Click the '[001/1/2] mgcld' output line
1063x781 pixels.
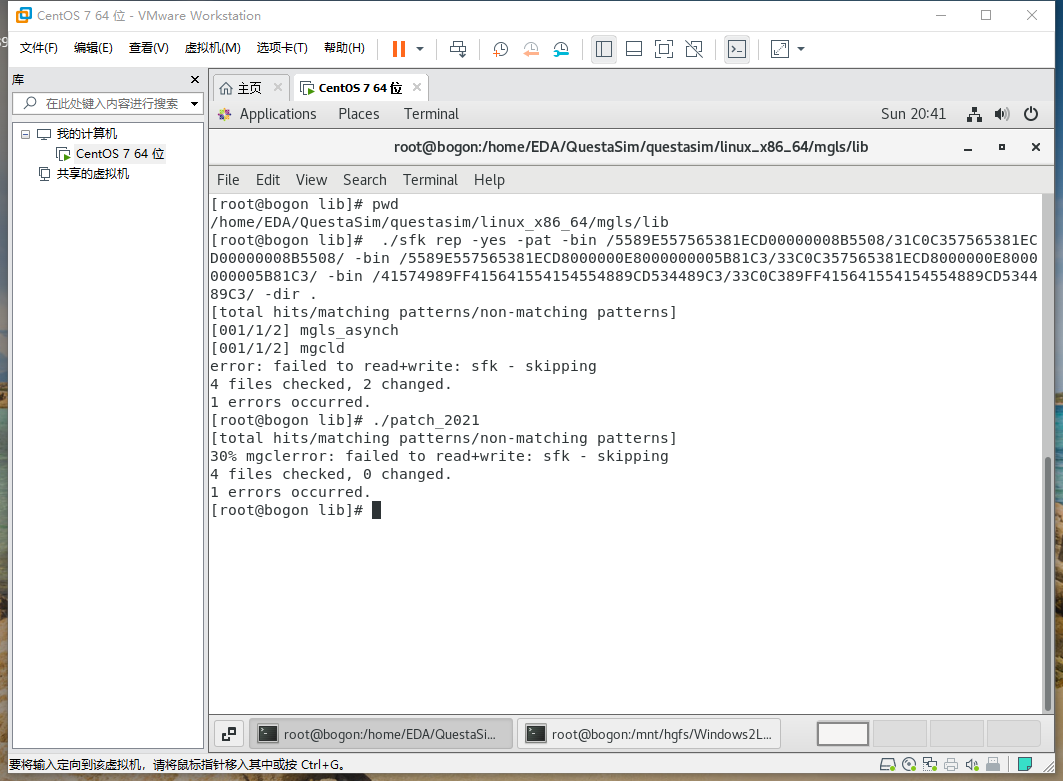tap(277, 348)
